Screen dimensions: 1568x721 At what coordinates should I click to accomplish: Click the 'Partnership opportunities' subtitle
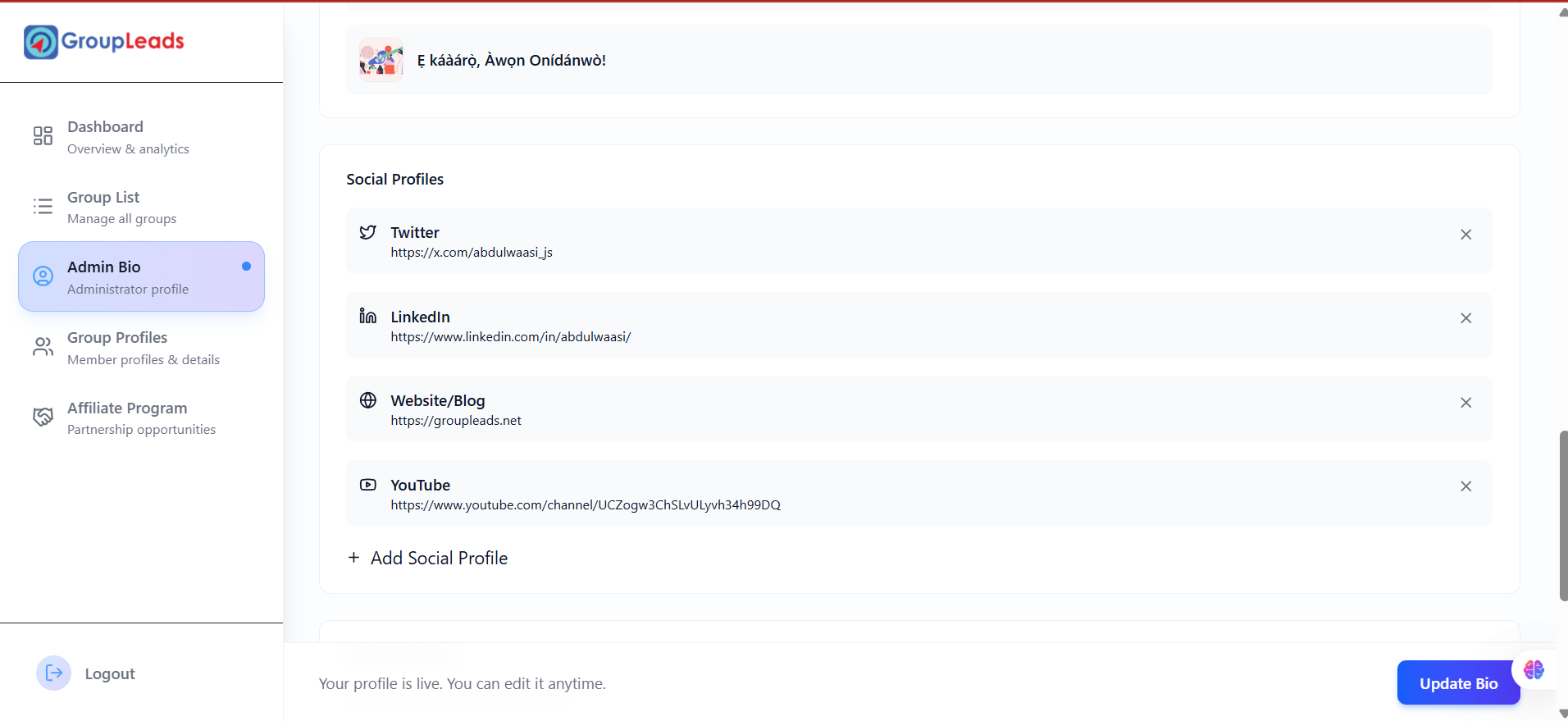click(141, 430)
